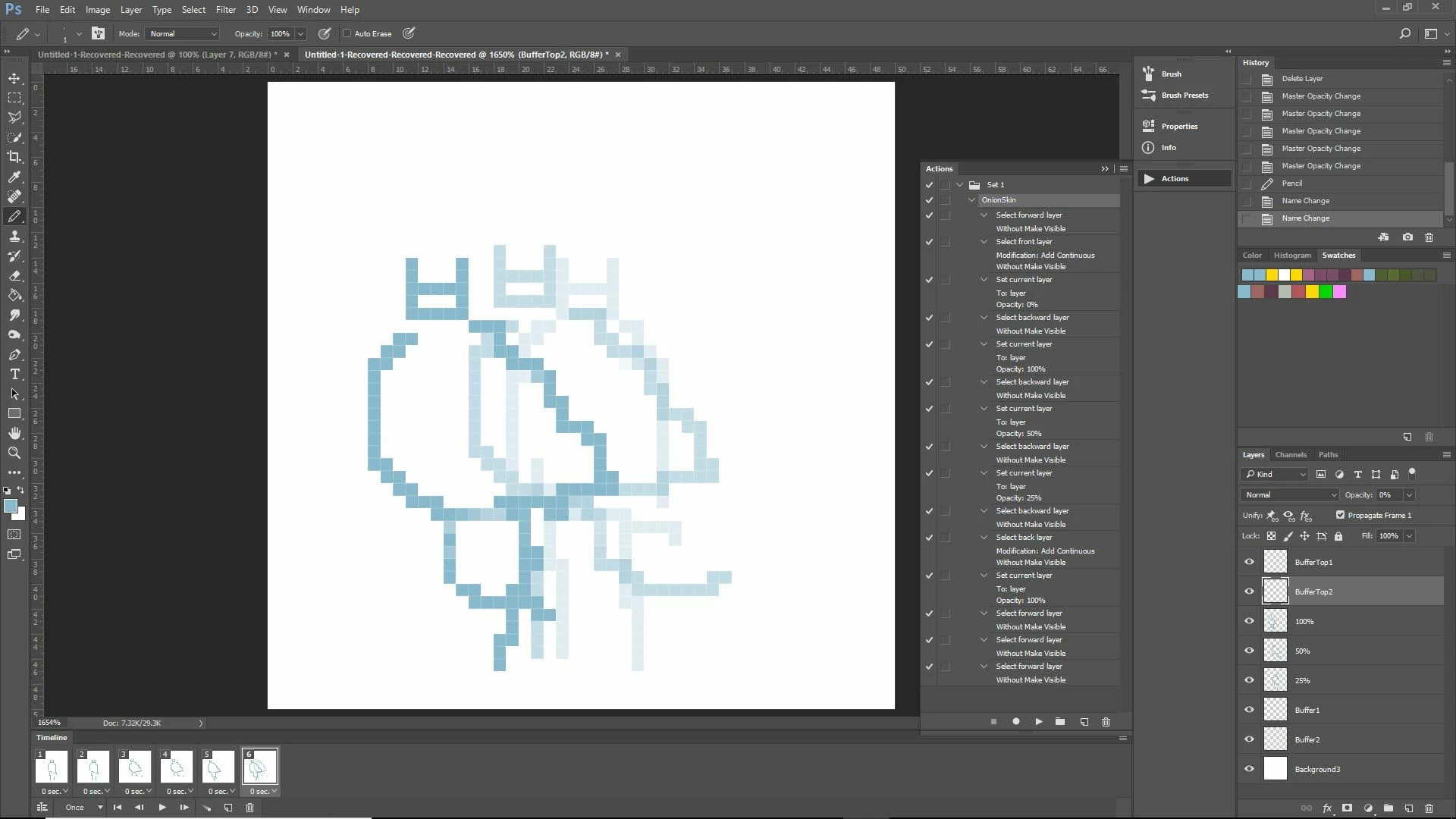Select the Crop tool
This screenshot has width=1456, height=819.
14,157
